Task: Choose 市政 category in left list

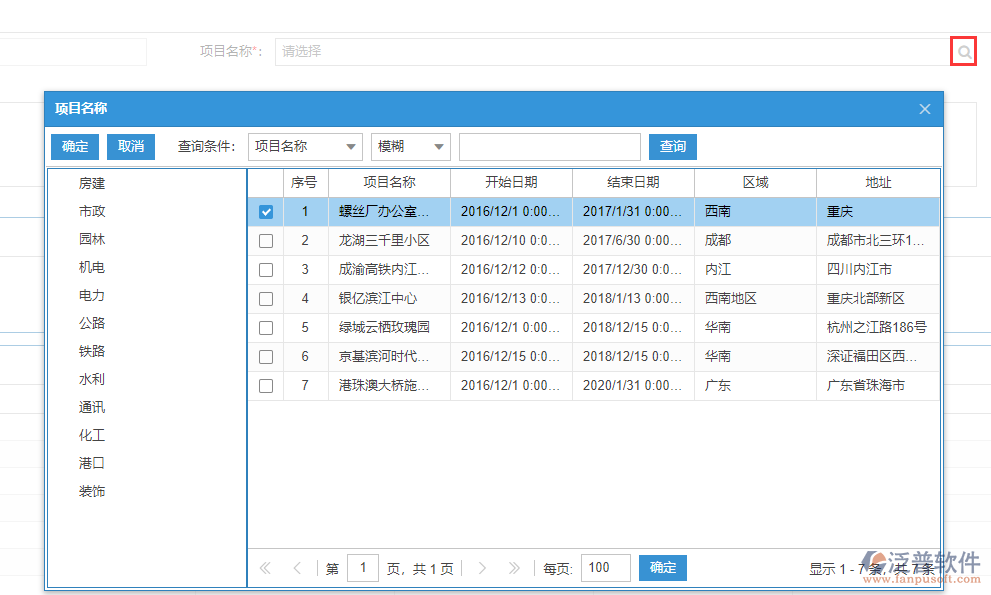Action: click(92, 212)
